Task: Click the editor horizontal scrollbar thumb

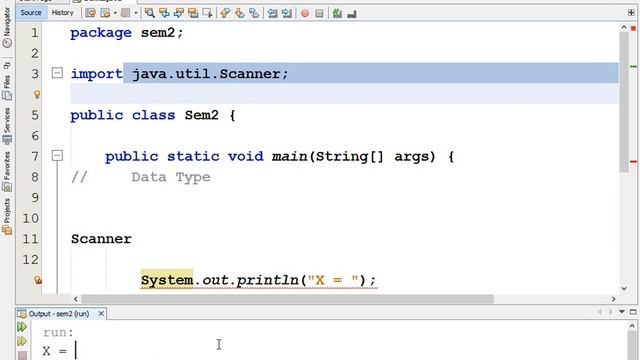Action: point(287,299)
